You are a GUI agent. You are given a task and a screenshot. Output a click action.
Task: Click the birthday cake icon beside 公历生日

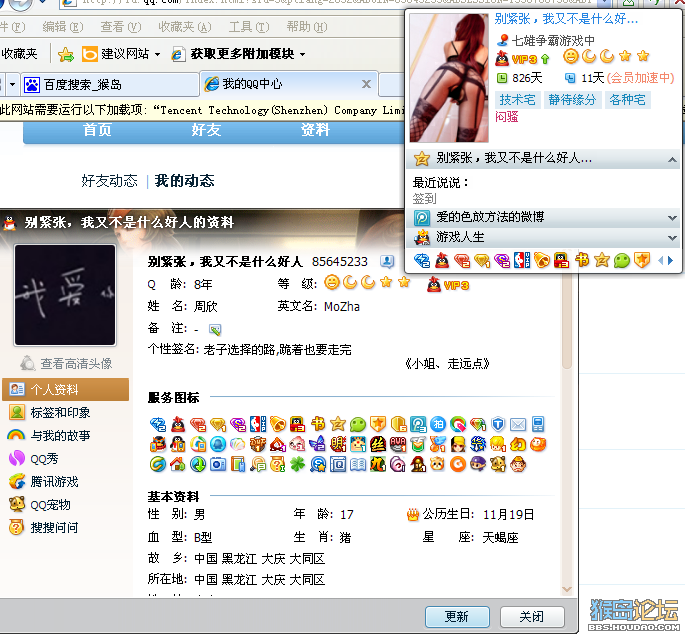[413, 515]
